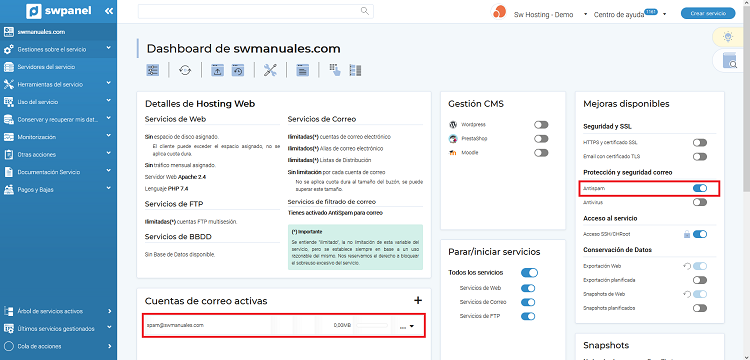This screenshot has height=360, width=750.
Task: Click the swpanel logo
Action: tap(58, 11)
